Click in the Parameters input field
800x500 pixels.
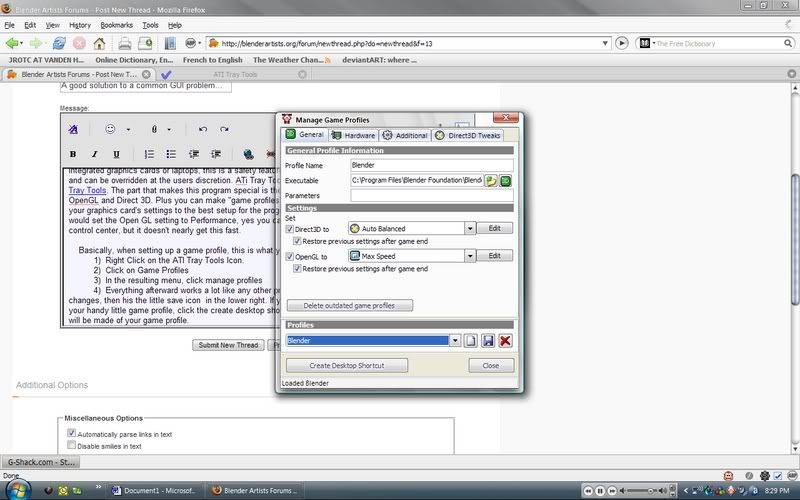point(432,195)
